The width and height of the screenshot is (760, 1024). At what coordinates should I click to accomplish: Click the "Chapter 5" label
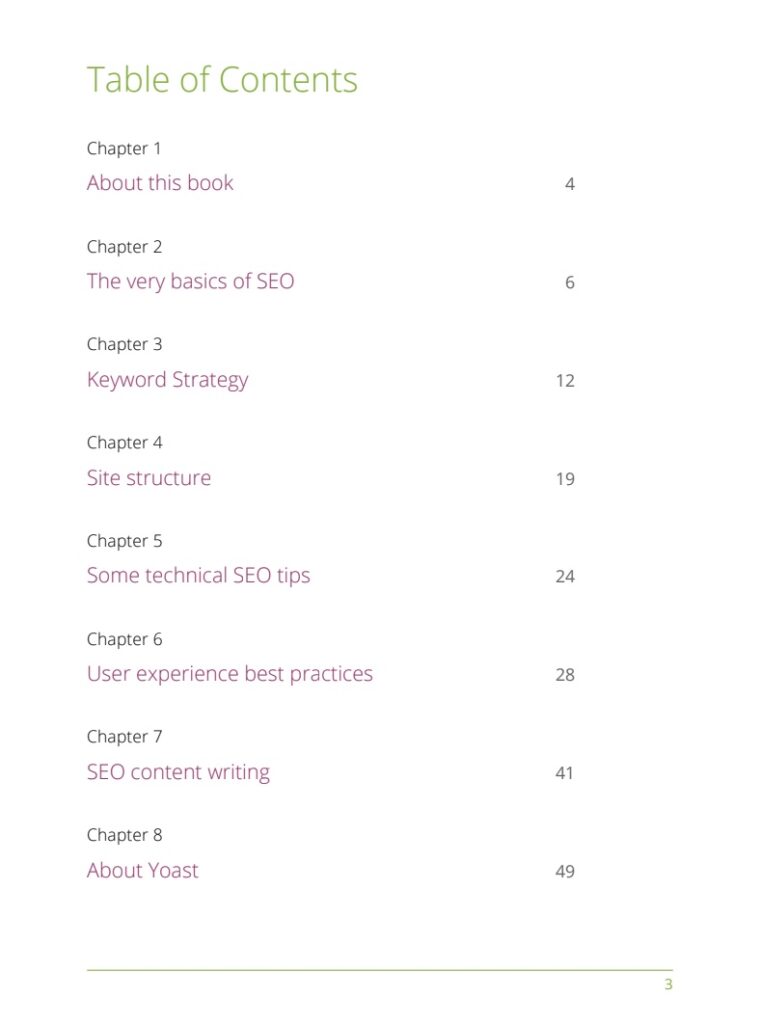coord(124,541)
